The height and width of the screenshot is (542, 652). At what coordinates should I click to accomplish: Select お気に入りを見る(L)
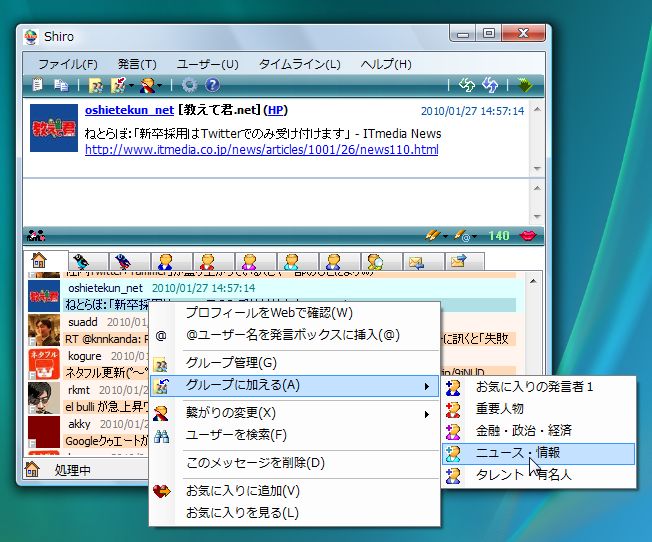click(x=294, y=513)
